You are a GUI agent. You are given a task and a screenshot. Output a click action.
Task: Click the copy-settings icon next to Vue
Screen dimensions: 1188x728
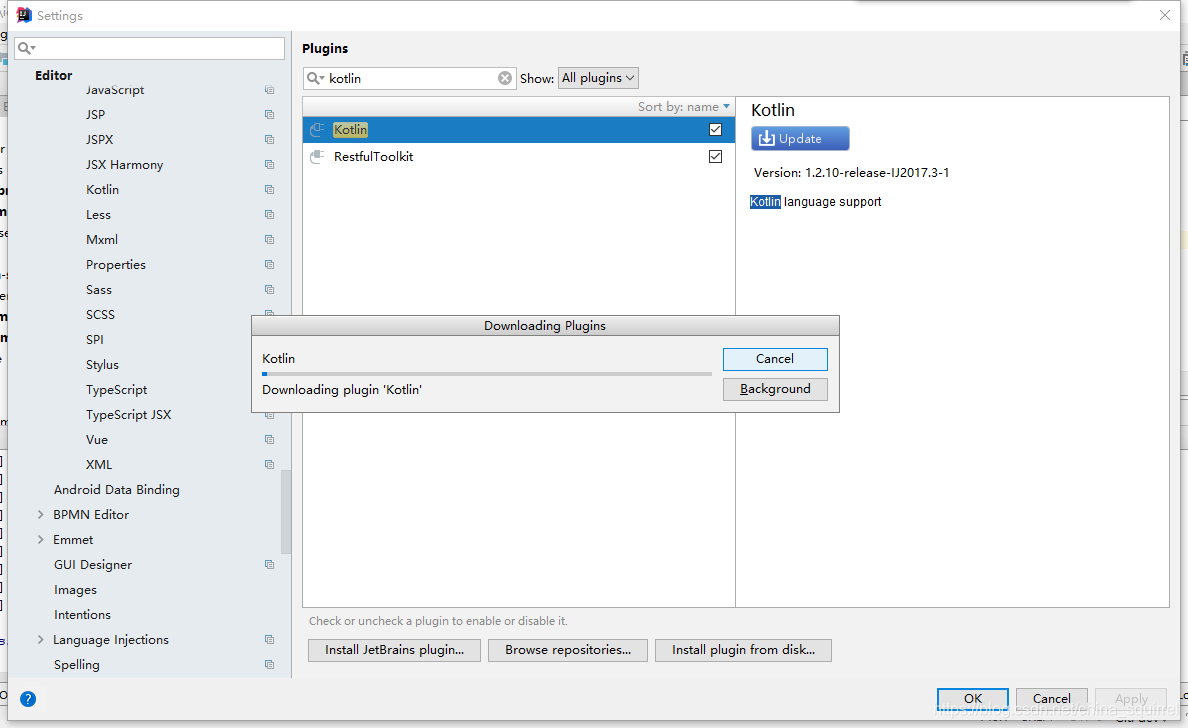269,439
